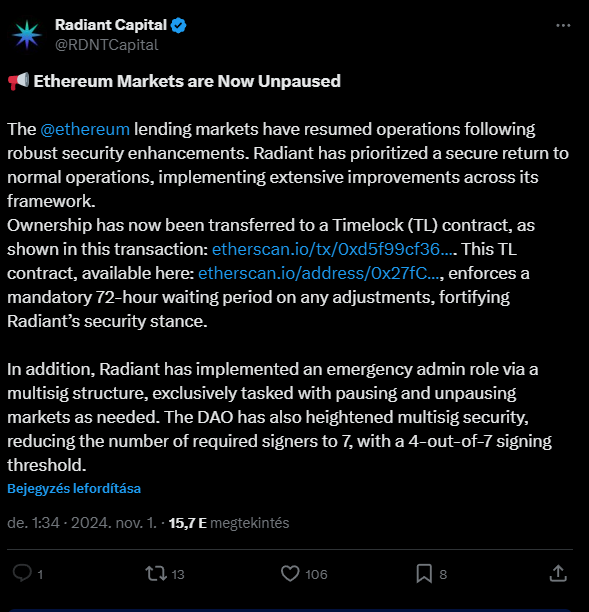Bookmark this post
Screen dimensions: 589x612
424,574
